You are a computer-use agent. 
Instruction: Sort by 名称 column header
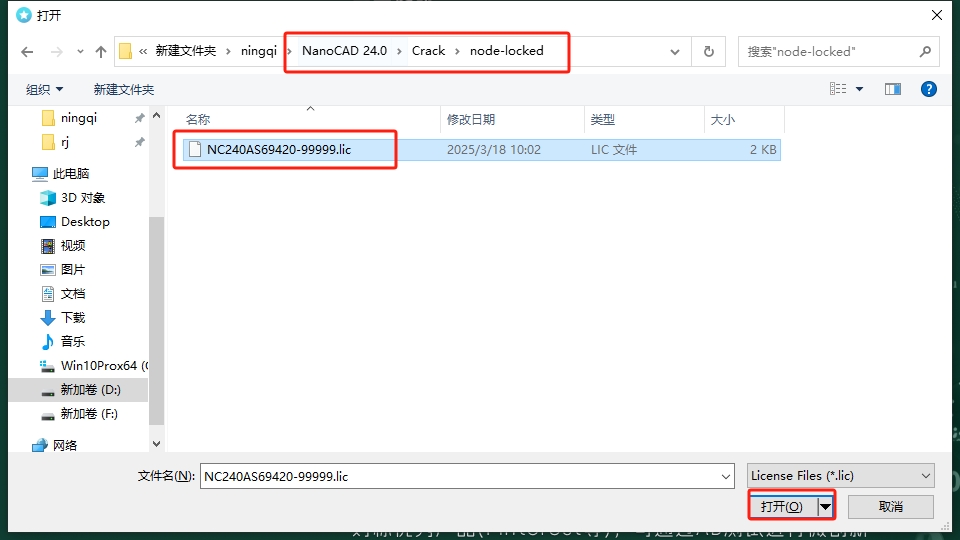198,119
